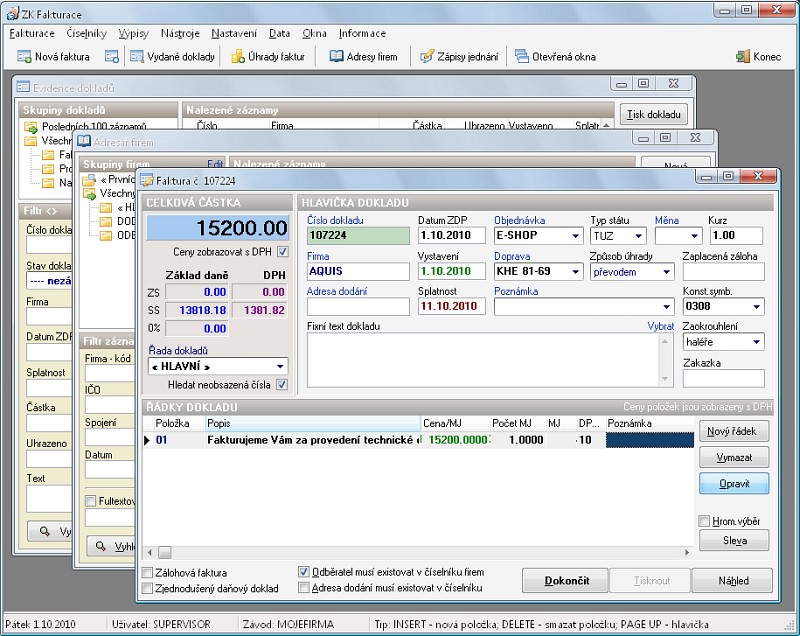
Task: Expand the Objednávka dropdown showing E-SHOP
Action: tap(575, 237)
